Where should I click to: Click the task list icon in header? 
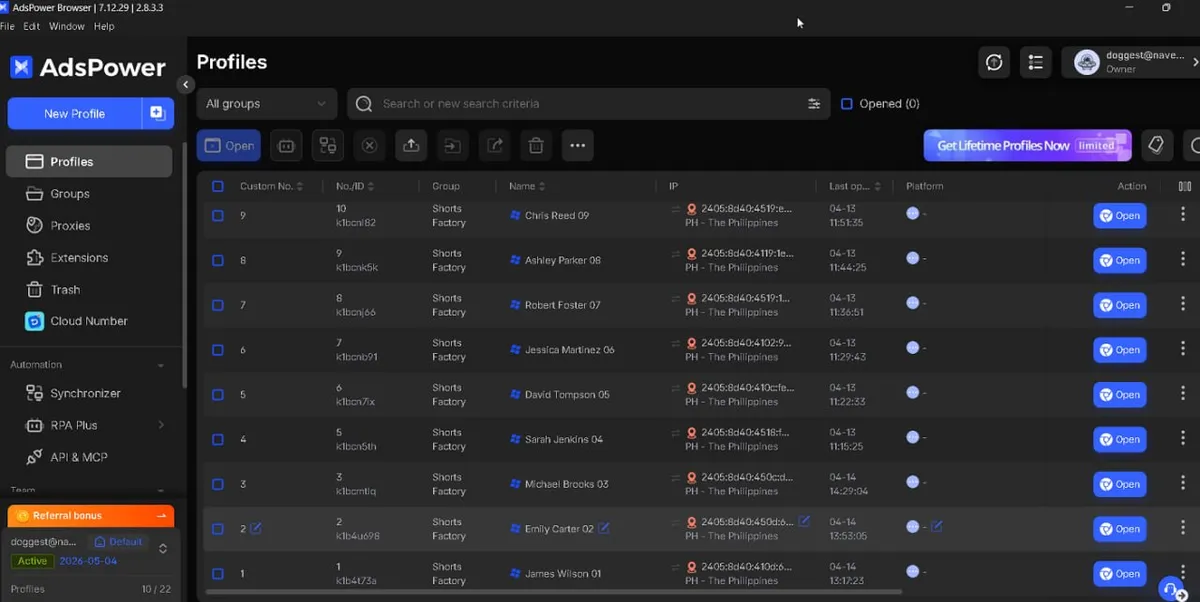(x=1036, y=63)
